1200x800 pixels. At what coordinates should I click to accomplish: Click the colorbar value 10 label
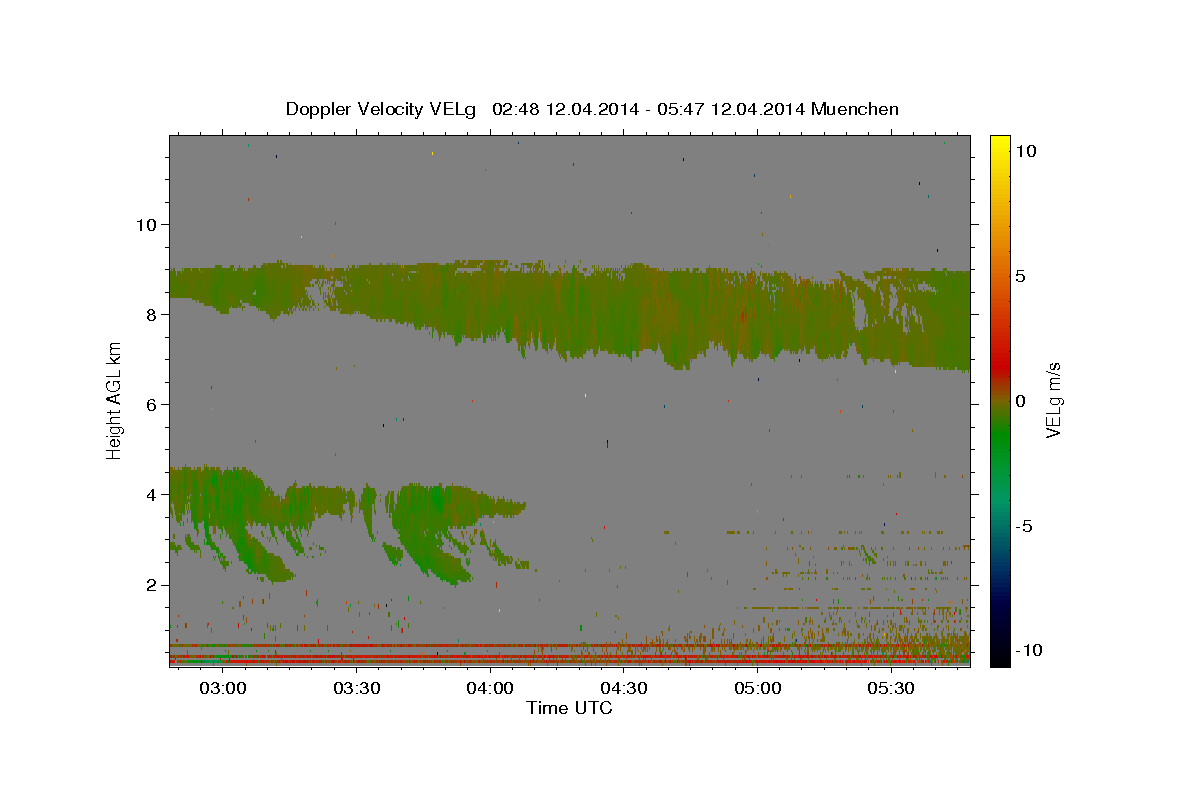tap(1026, 150)
